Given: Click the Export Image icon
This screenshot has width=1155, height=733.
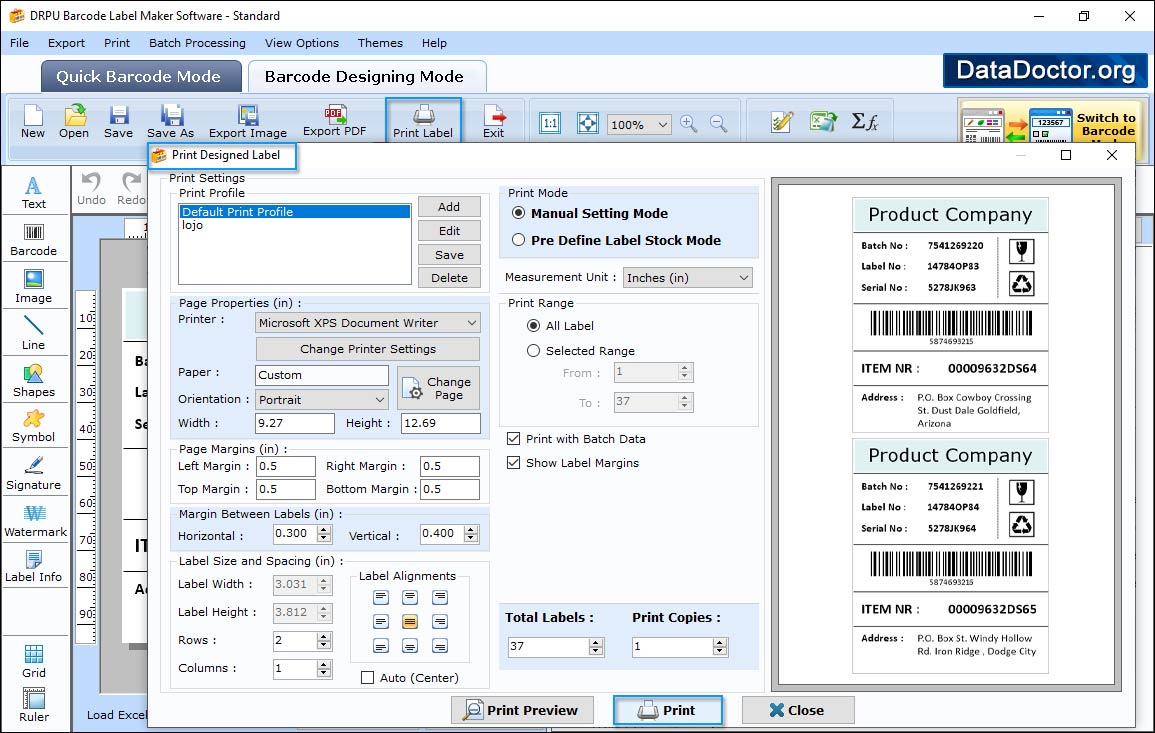Looking at the screenshot, I should [x=248, y=122].
